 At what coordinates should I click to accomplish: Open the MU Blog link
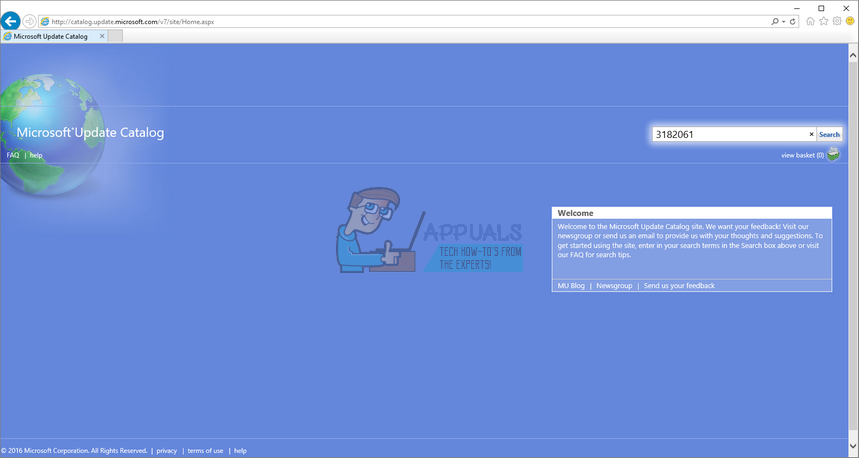pyautogui.click(x=571, y=286)
